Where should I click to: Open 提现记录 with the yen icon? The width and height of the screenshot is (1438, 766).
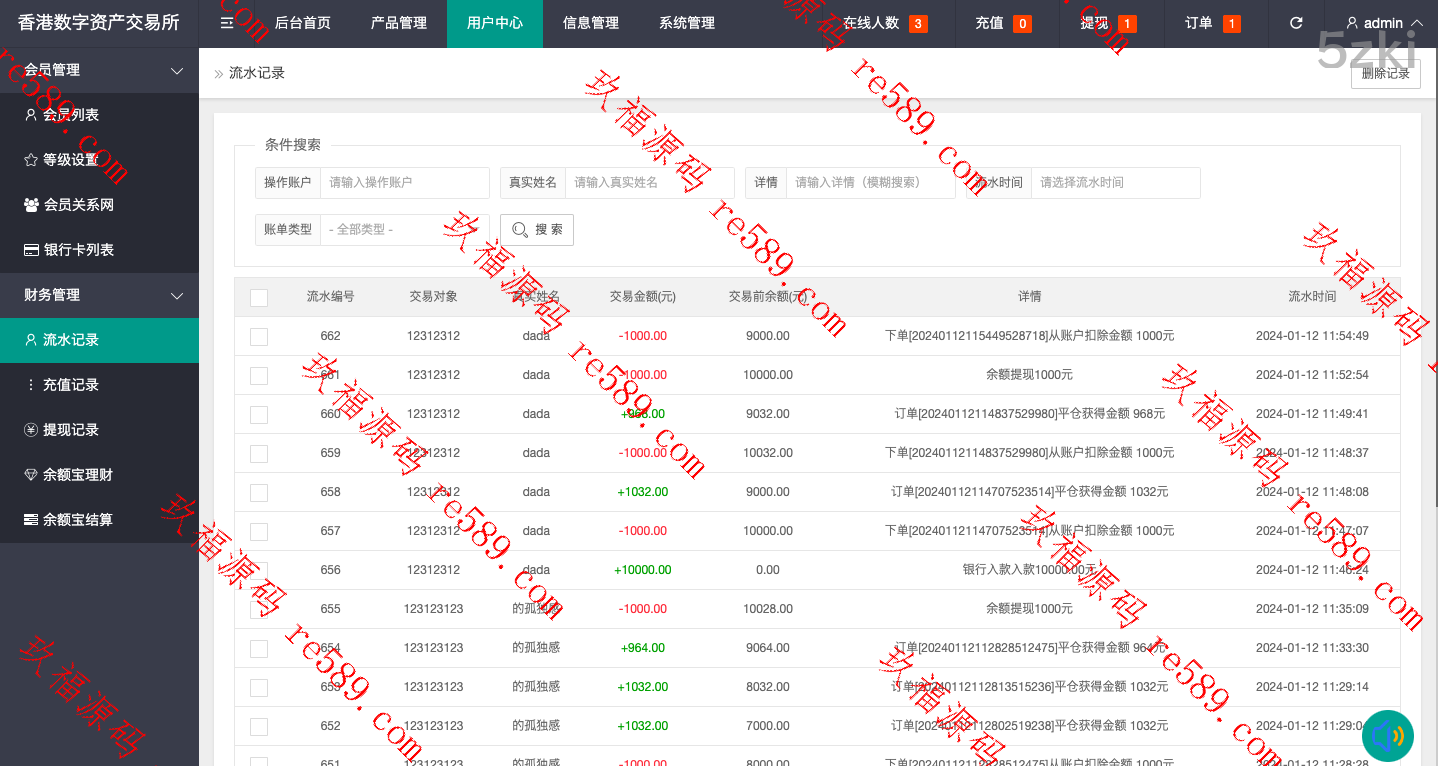[31, 430]
